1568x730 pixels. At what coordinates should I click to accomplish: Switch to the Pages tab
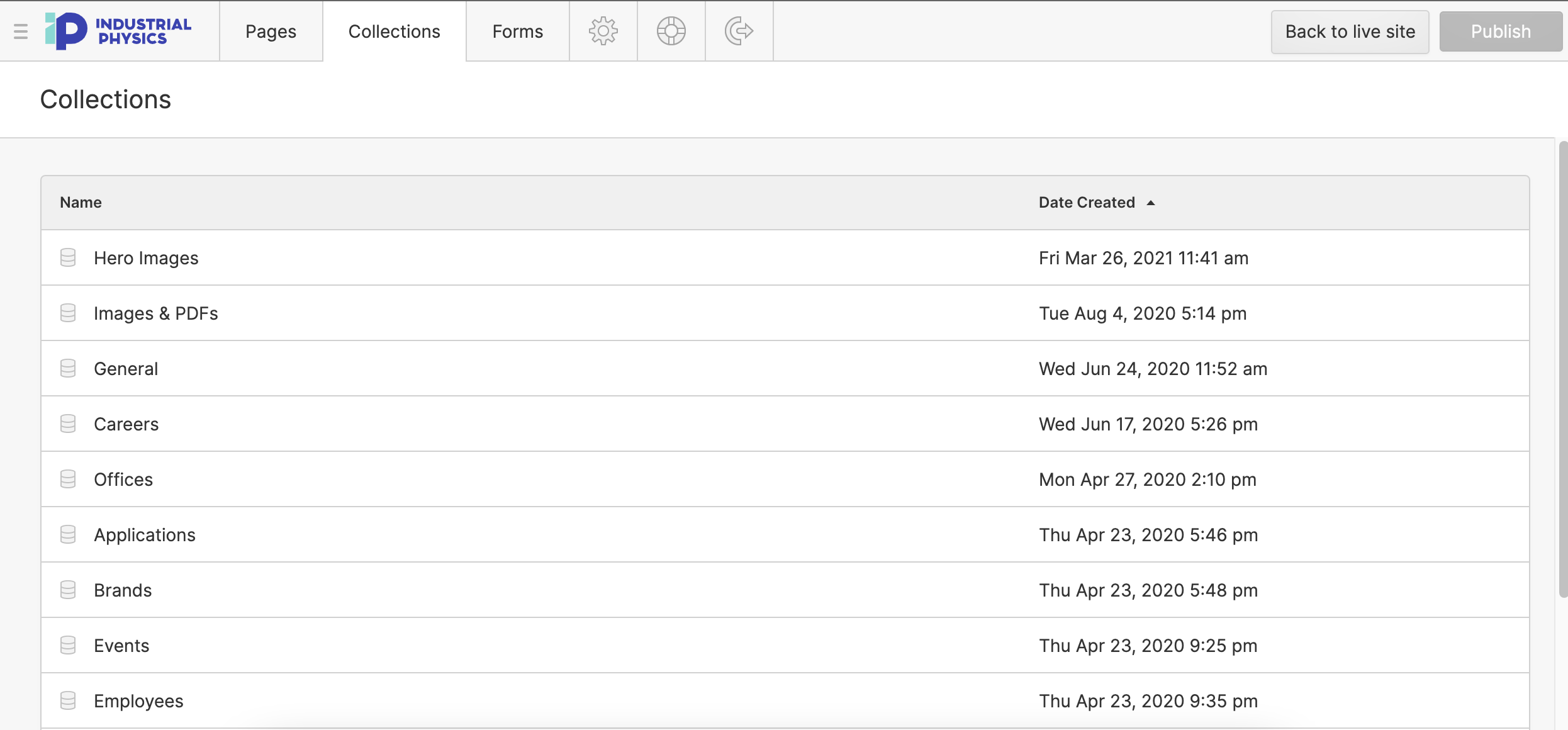(x=271, y=31)
